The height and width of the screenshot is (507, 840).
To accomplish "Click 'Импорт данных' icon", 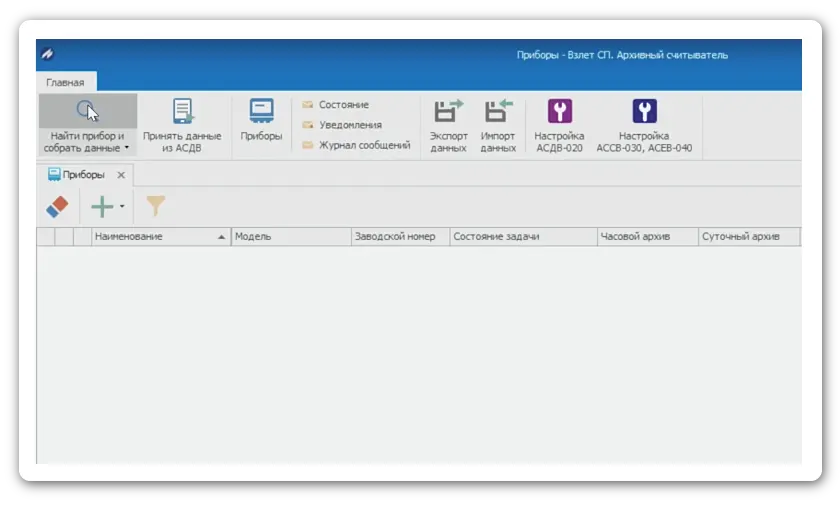I will pos(498,111).
